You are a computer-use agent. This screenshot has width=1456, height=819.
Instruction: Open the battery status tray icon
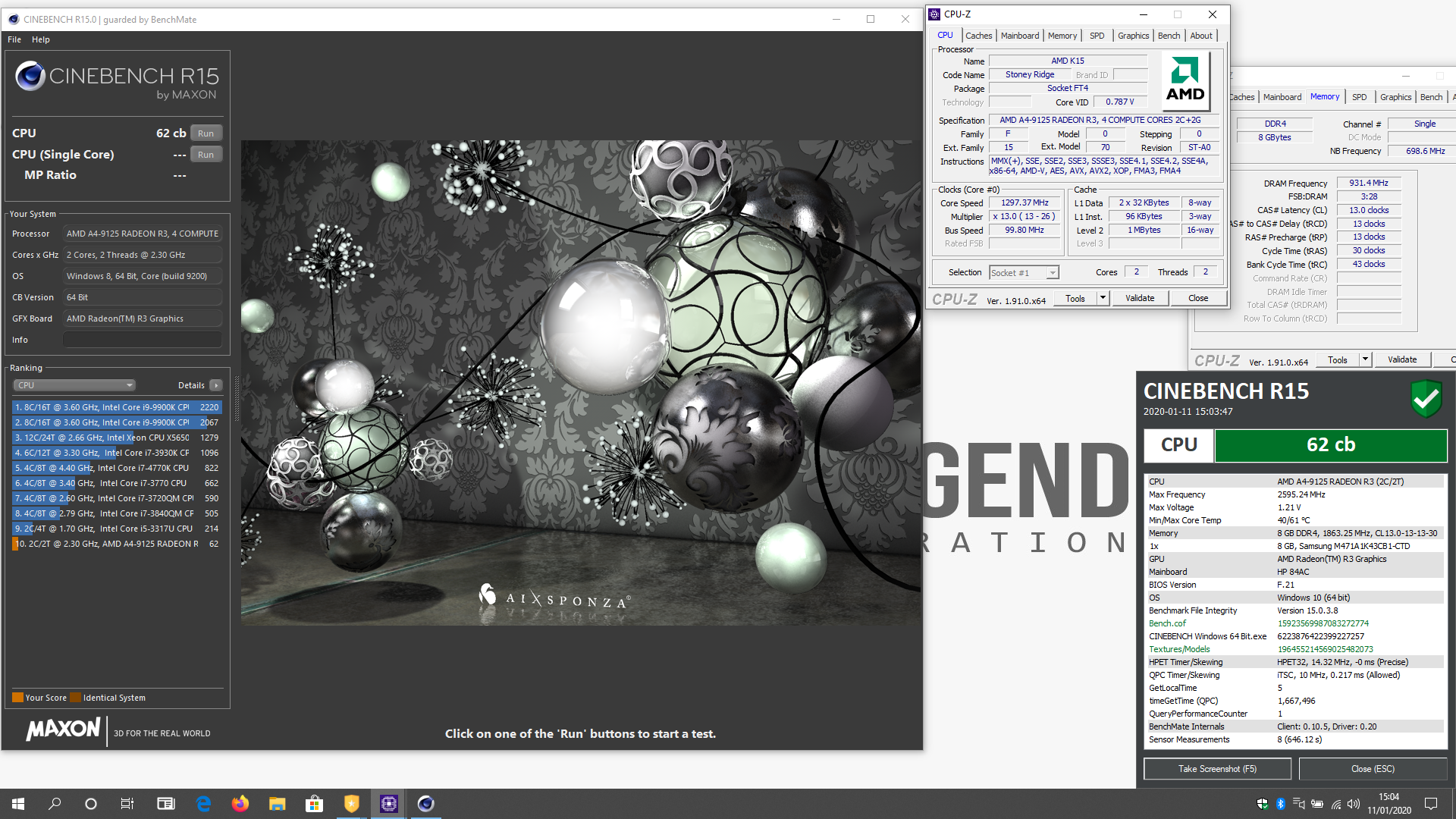tap(1317, 804)
